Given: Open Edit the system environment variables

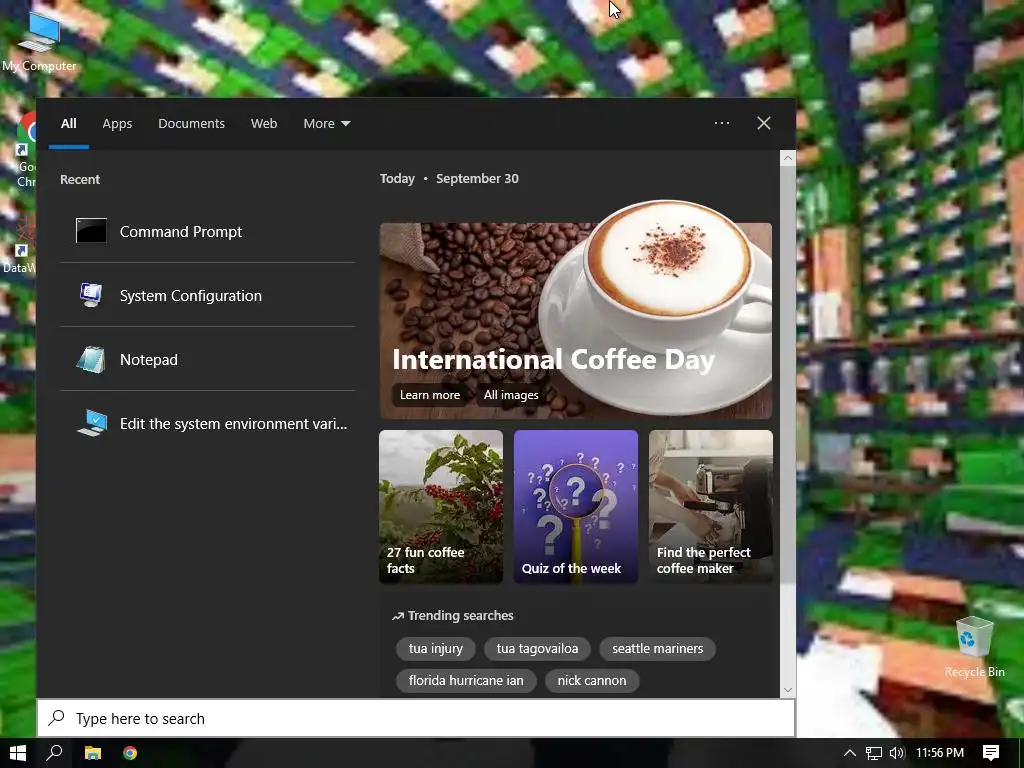Looking at the screenshot, I should (208, 423).
